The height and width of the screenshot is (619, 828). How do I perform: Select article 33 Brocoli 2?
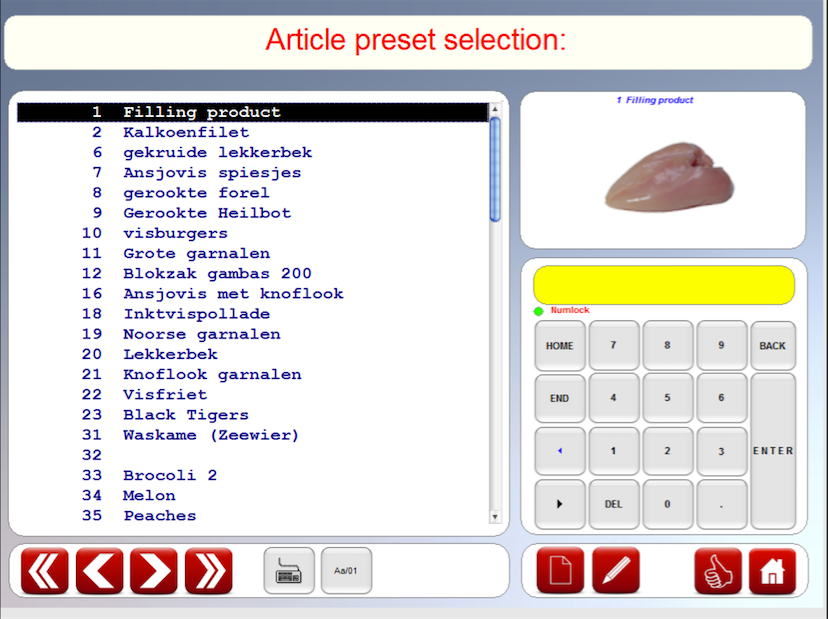coord(253,475)
